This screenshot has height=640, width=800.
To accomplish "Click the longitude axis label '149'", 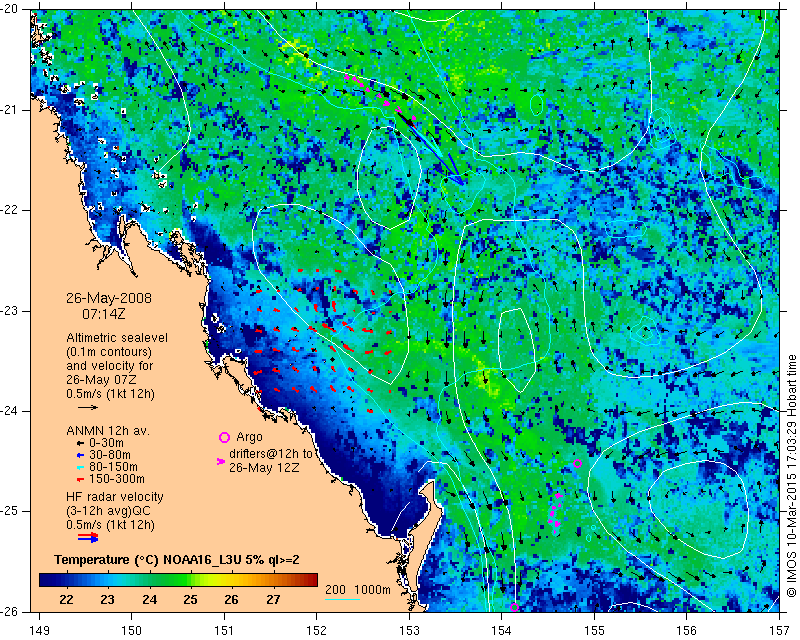I will (x=39, y=631).
